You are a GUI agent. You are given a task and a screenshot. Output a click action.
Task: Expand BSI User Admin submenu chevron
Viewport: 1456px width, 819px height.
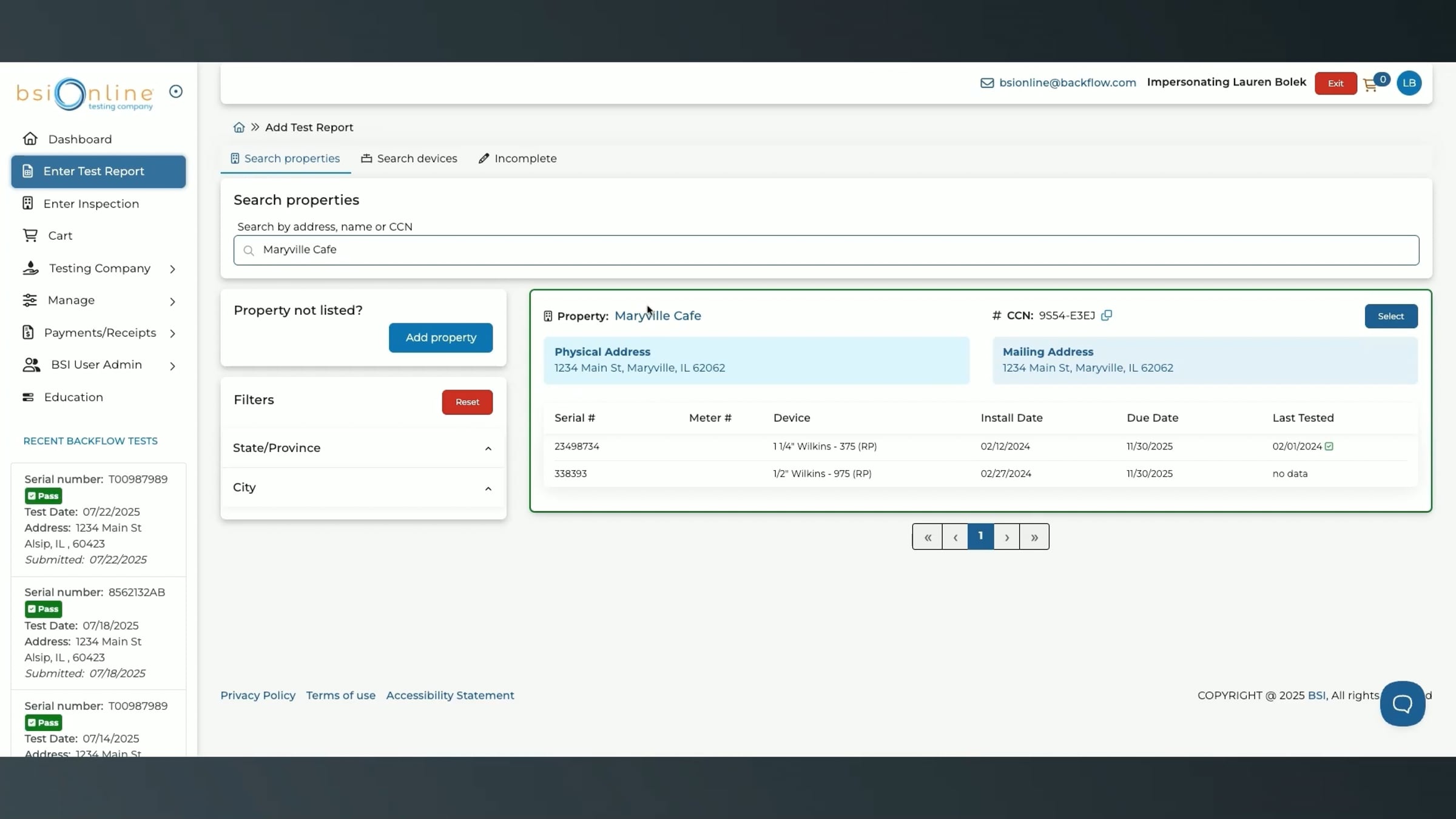[172, 366]
